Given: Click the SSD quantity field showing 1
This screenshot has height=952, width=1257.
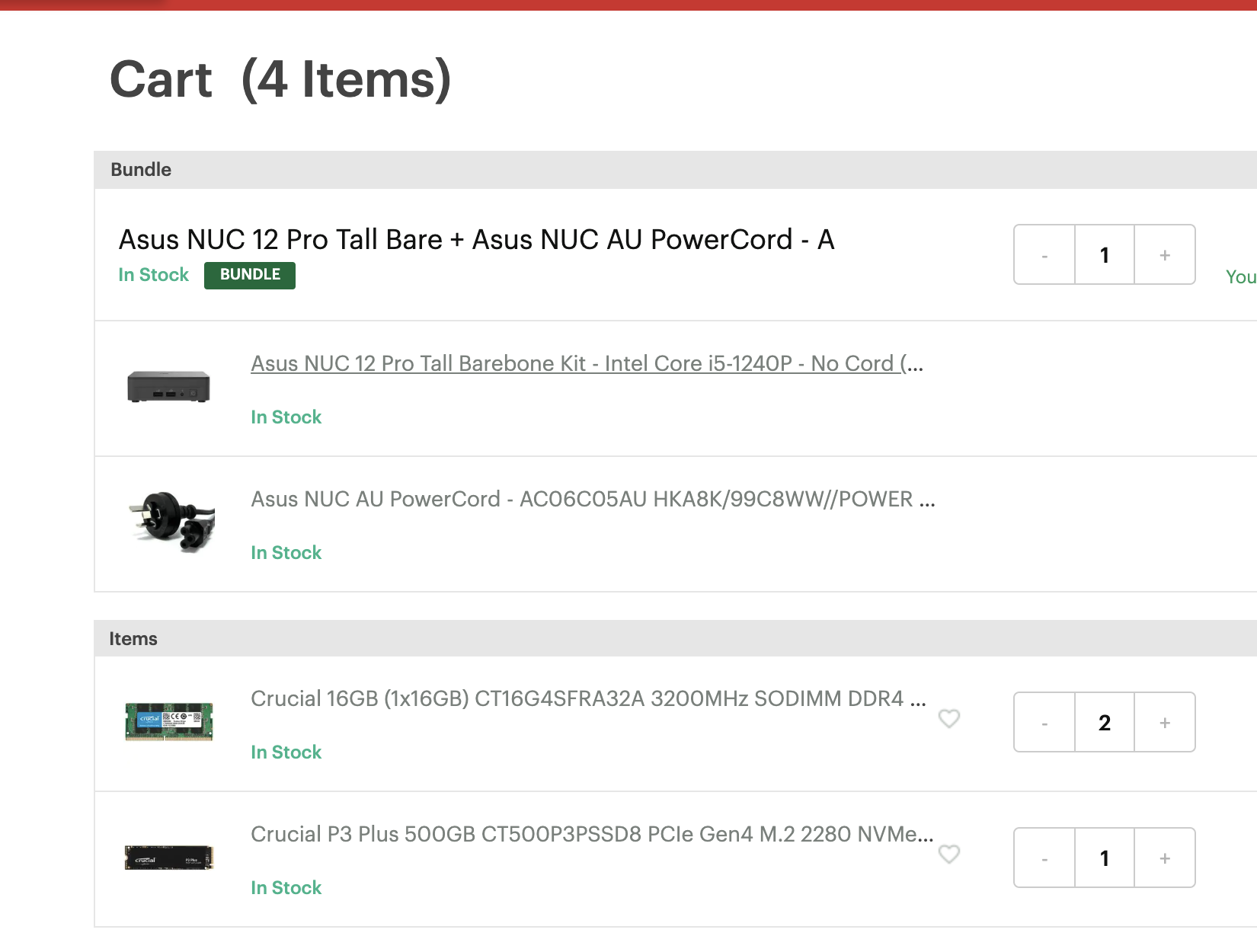Looking at the screenshot, I should coord(1105,858).
